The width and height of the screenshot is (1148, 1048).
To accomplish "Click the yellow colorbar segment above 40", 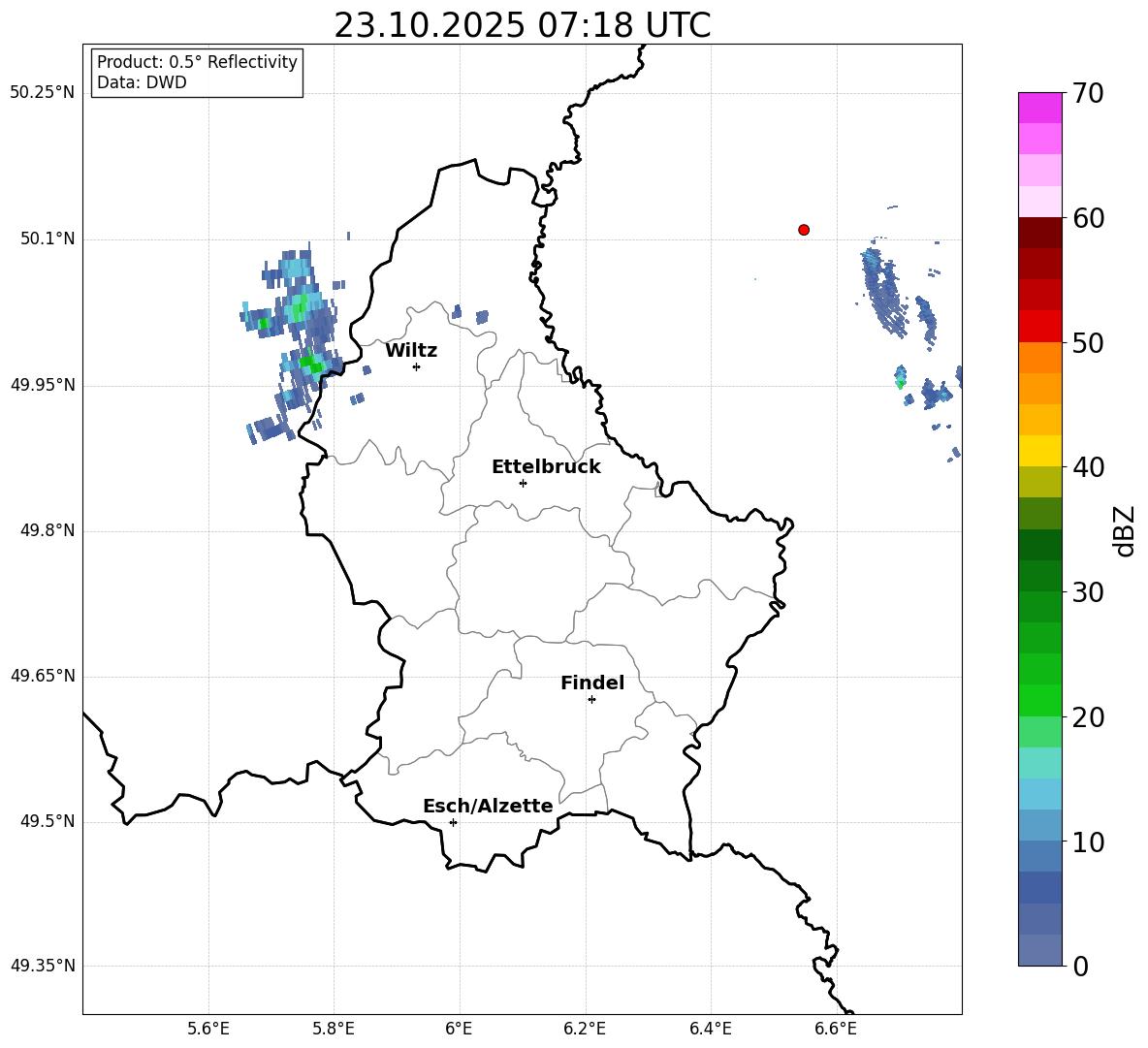I will pos(1039,451).
